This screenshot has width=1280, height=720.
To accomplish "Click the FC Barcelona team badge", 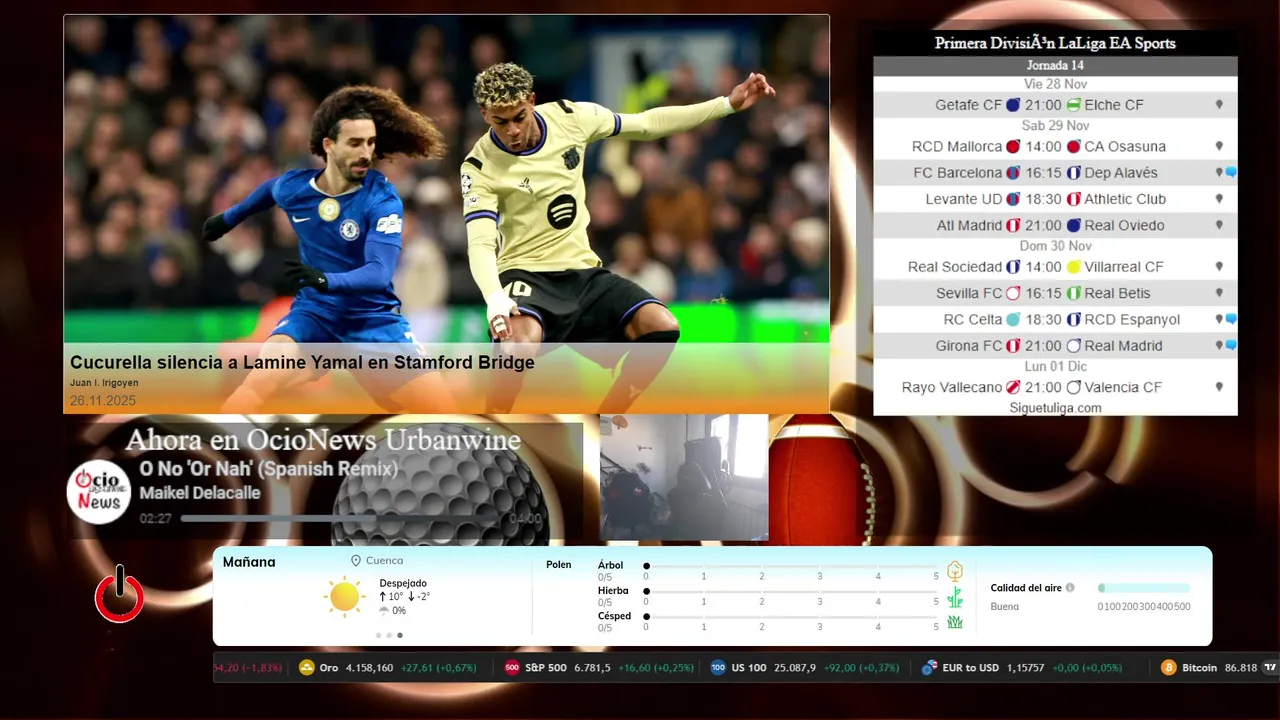I will click(x=1013, y=173).
